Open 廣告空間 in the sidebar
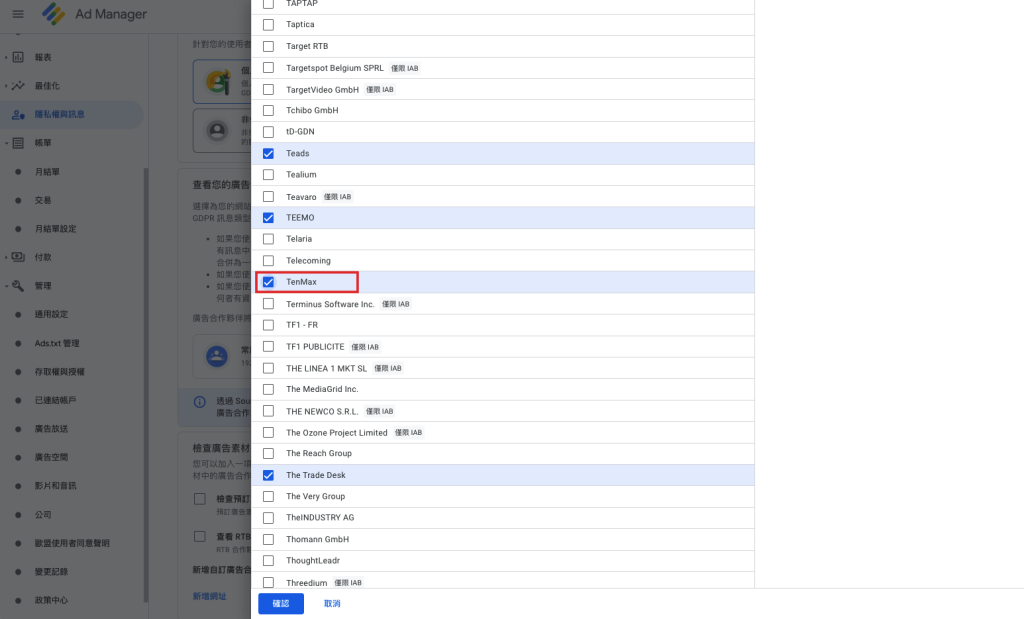 (52, 457)
